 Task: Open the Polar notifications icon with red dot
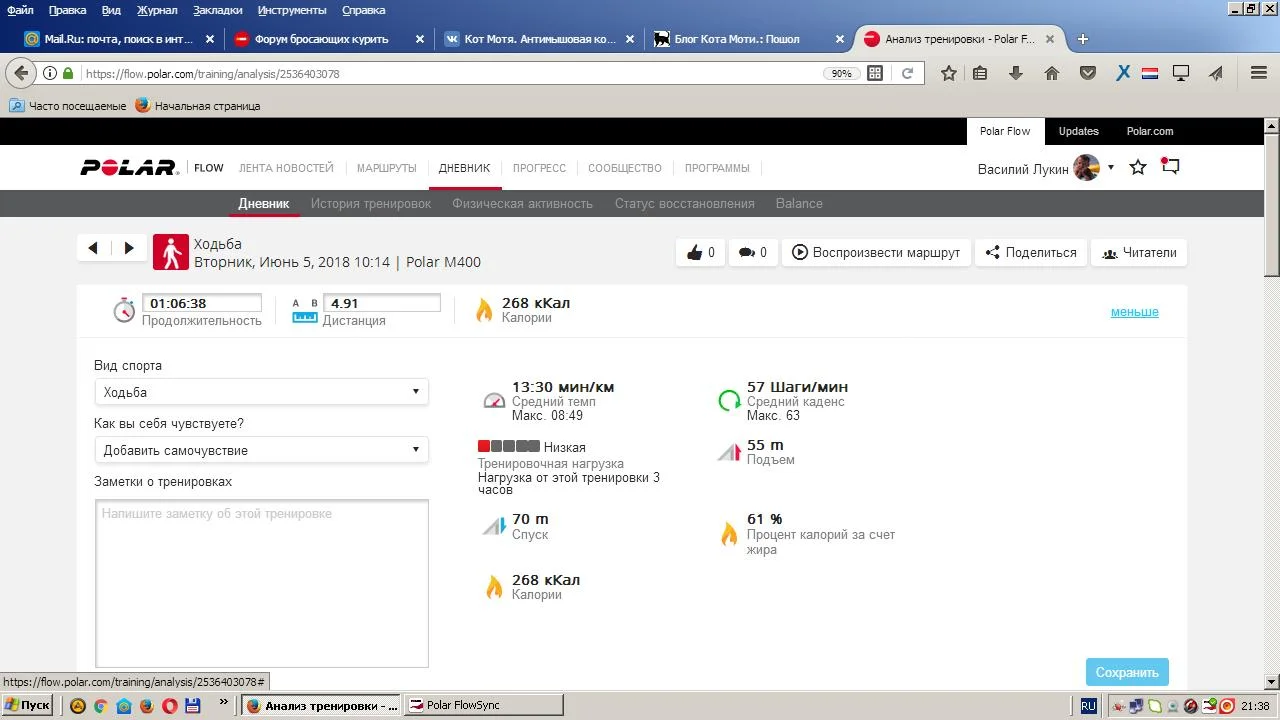(x=1170, y=167)
